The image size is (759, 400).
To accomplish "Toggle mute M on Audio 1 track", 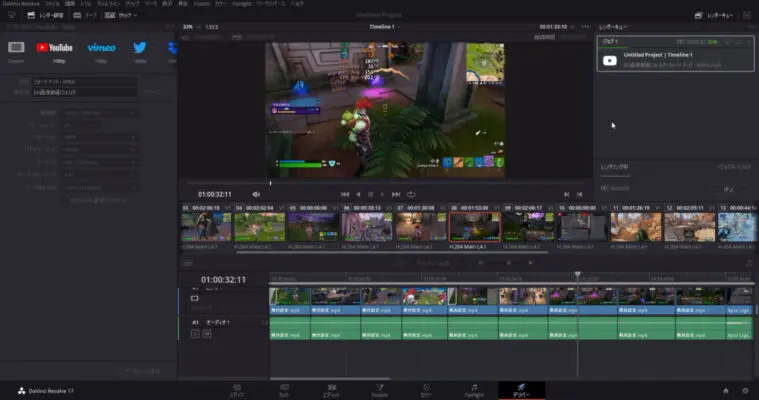I will click(x=207, y=334).
